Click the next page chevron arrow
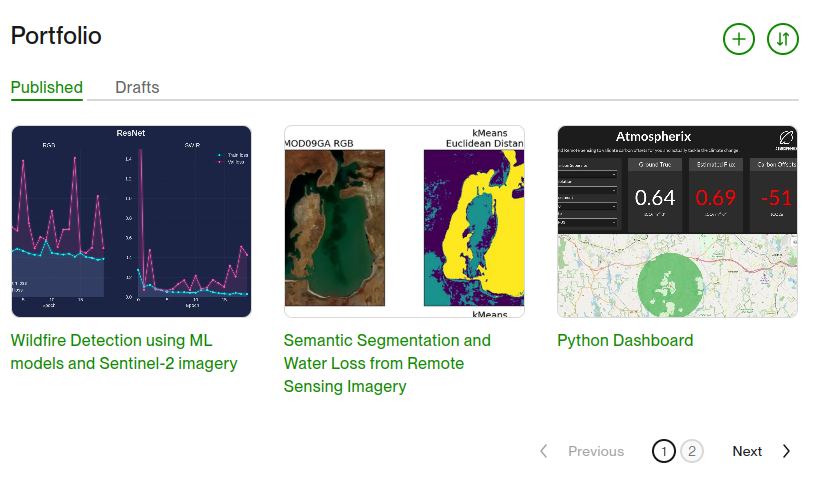Screen dimensions: 814x487 787,451
